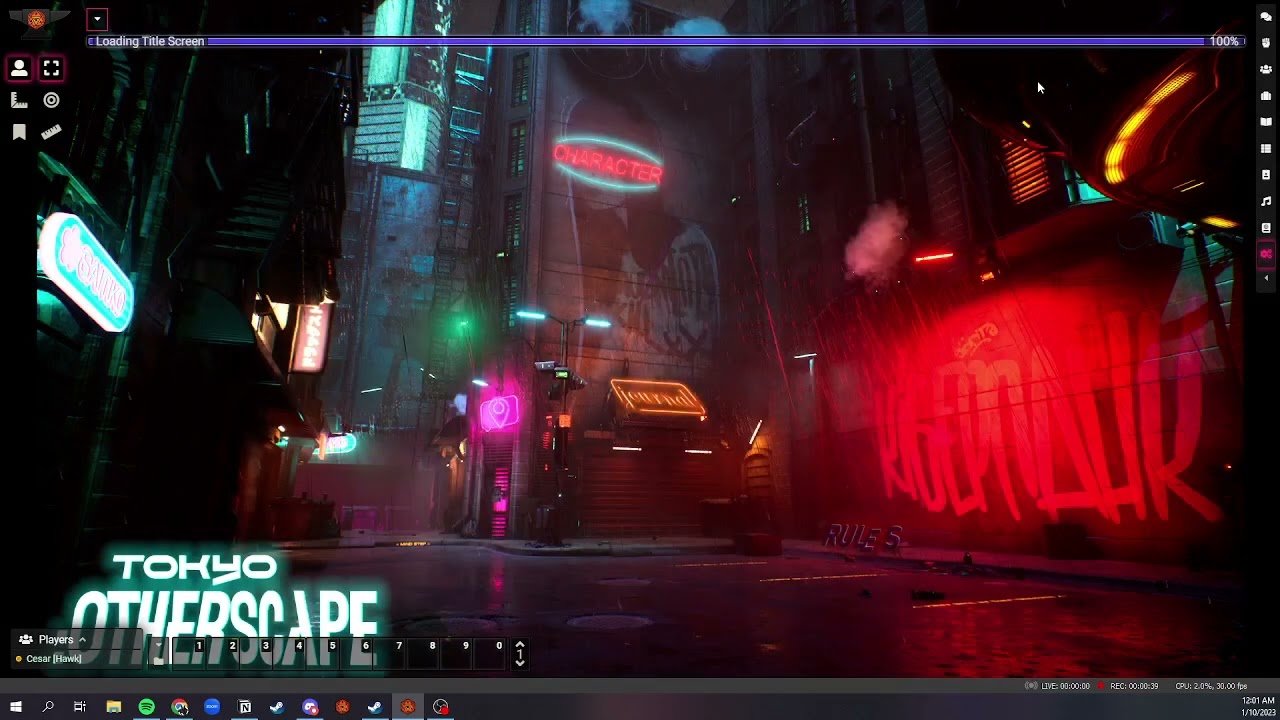Select the target bullseye tool
The image size is (1280, 720).
pyautogui.click(x=51, y=100)
